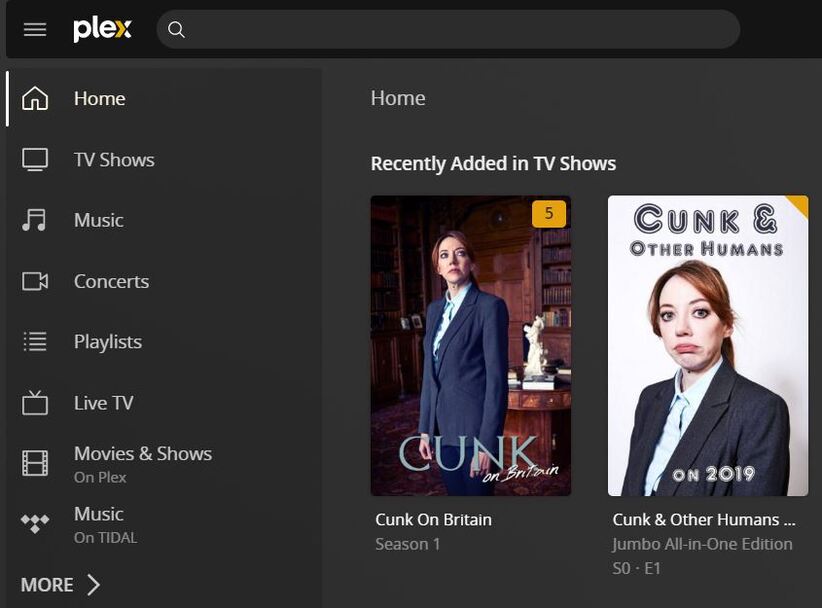
Task: Click the Playlists list icon
Action: [x=35, y=341]
